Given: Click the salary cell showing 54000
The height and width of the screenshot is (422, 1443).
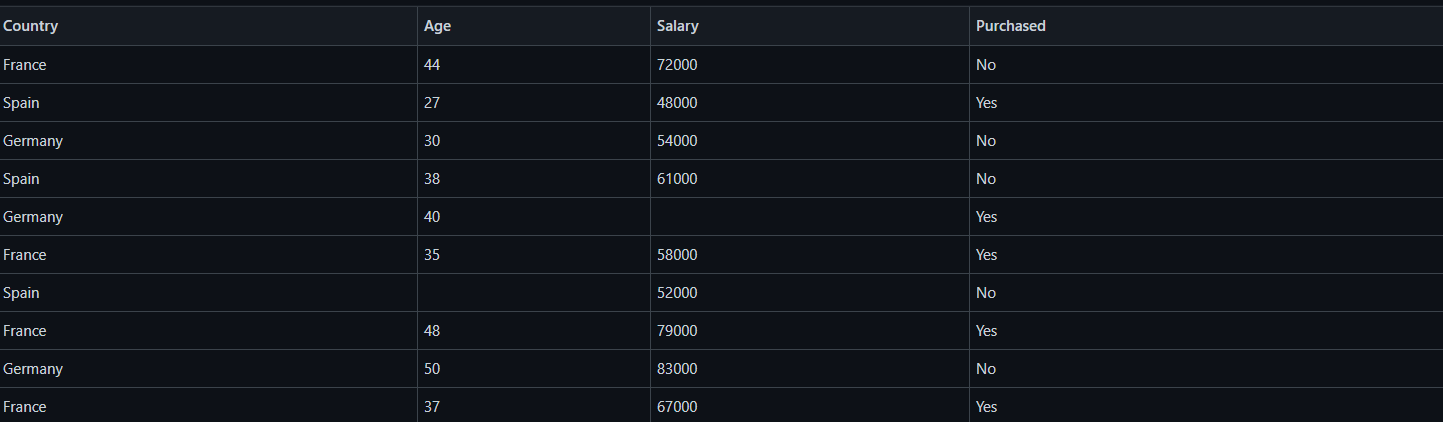Looking at the screenshot, I should (x=810, y=141).
